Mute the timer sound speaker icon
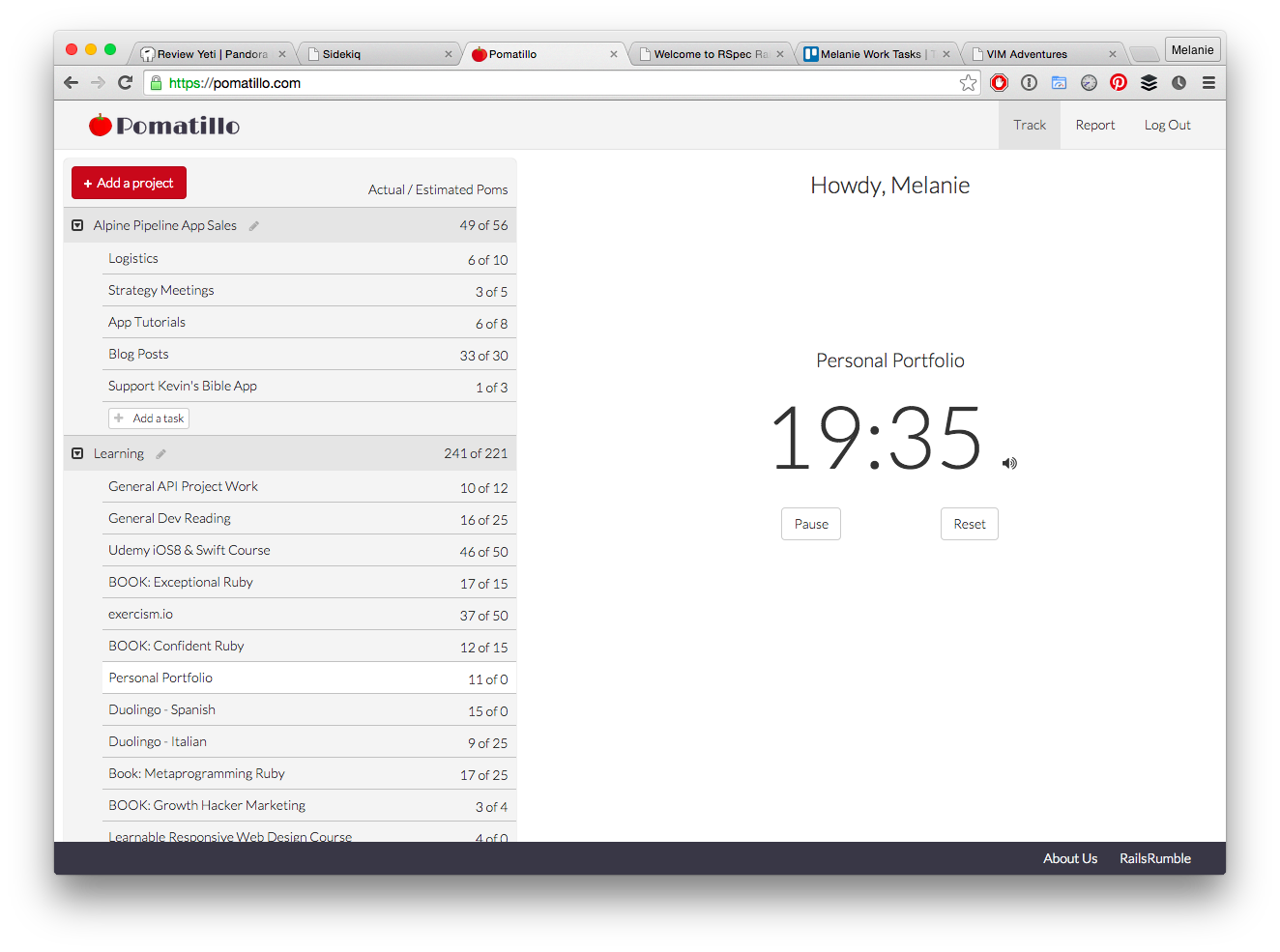 click(x=1009, y=463)
